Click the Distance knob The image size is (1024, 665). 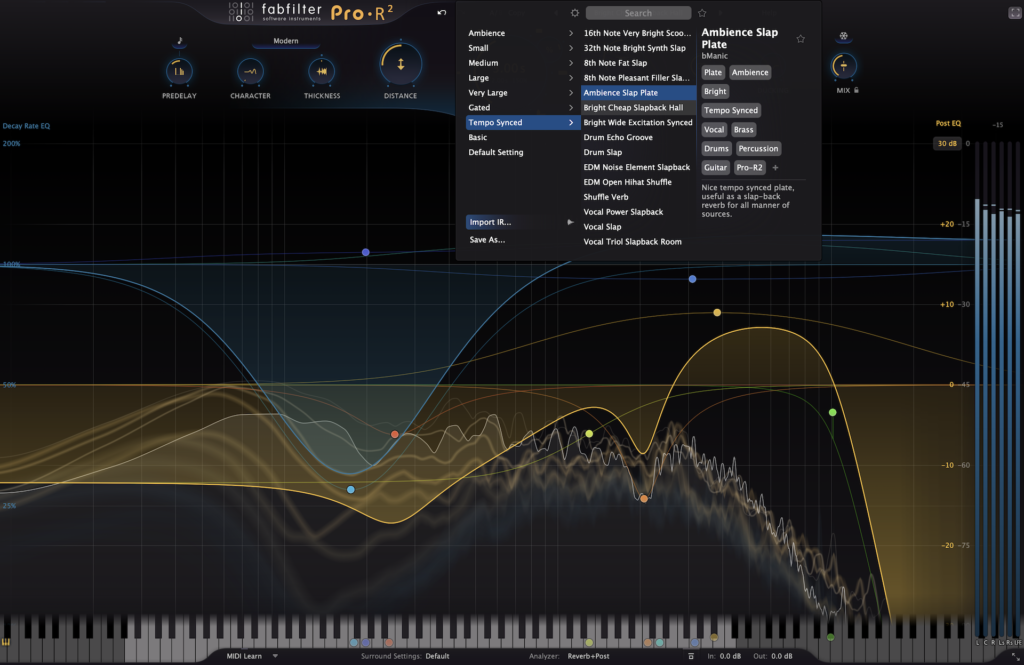[x=400, y=65]
